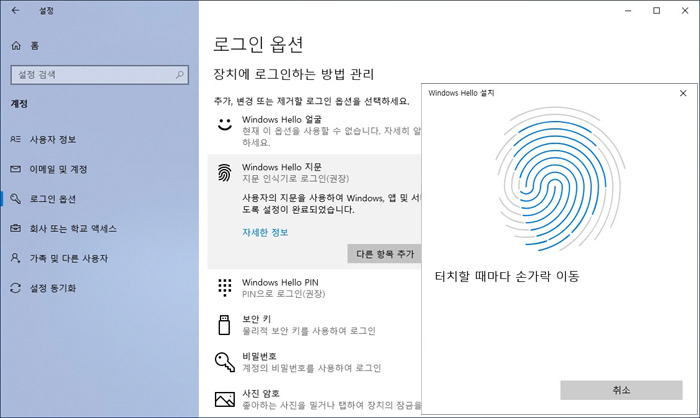Click the key icon beside 로그인 옵션
Image resolution: width=700 pixels, height=418 pixels.
coord(16,199)
